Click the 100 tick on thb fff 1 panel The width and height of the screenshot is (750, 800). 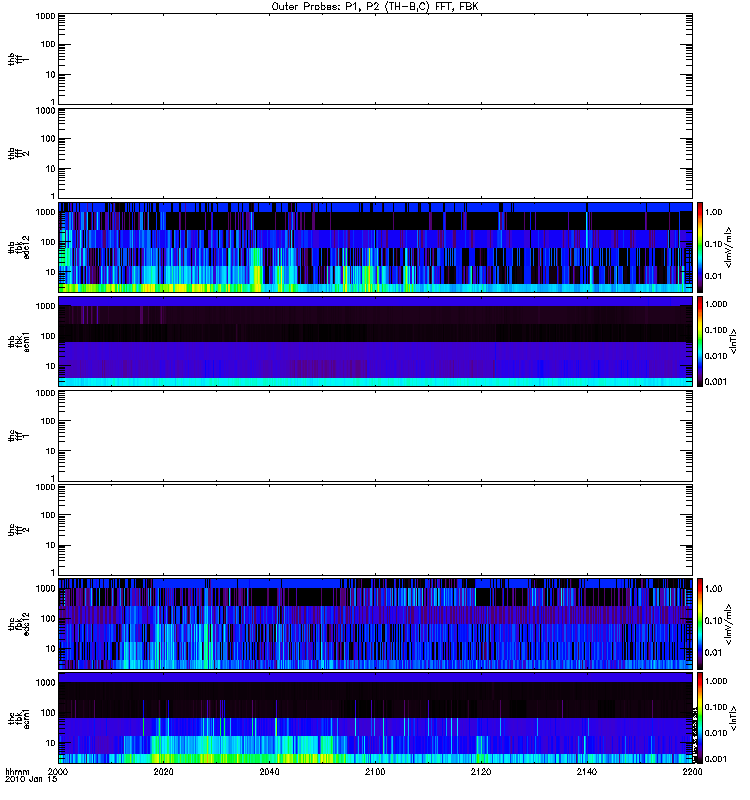pos(48,45)
